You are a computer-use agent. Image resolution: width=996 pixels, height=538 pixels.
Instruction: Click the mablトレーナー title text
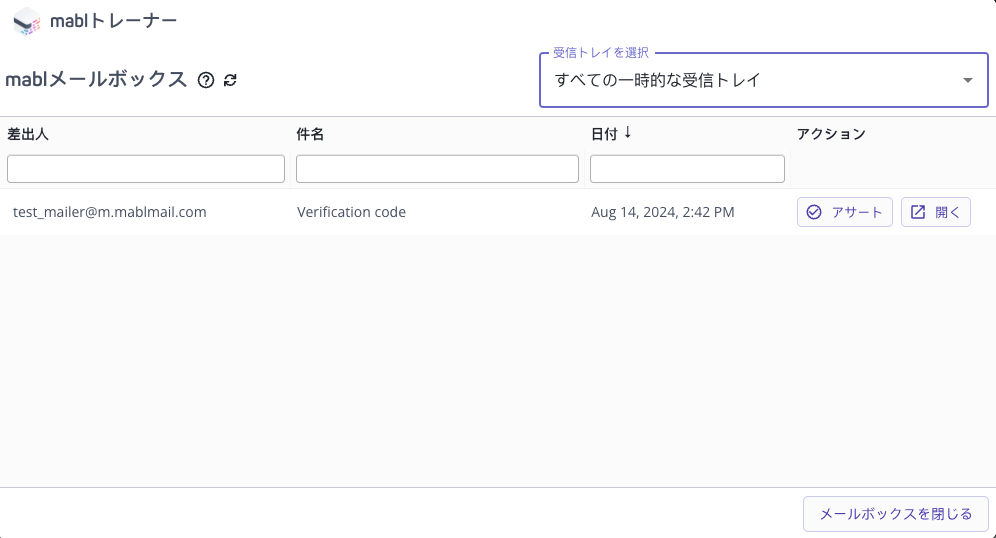(114, 21)
